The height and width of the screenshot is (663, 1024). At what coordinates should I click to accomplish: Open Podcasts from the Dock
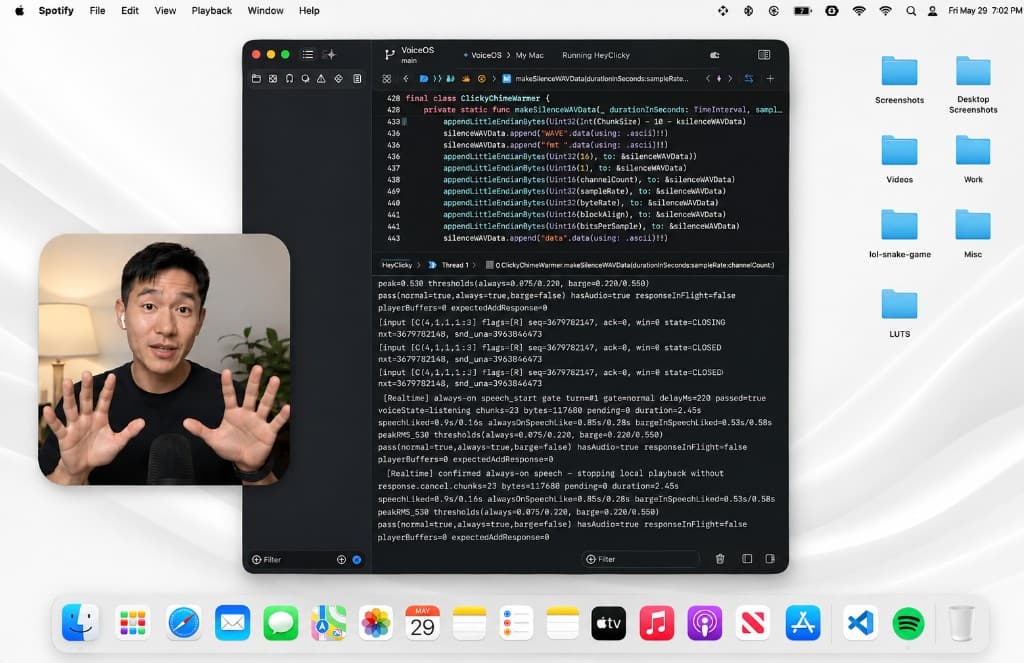pos(705,623)
